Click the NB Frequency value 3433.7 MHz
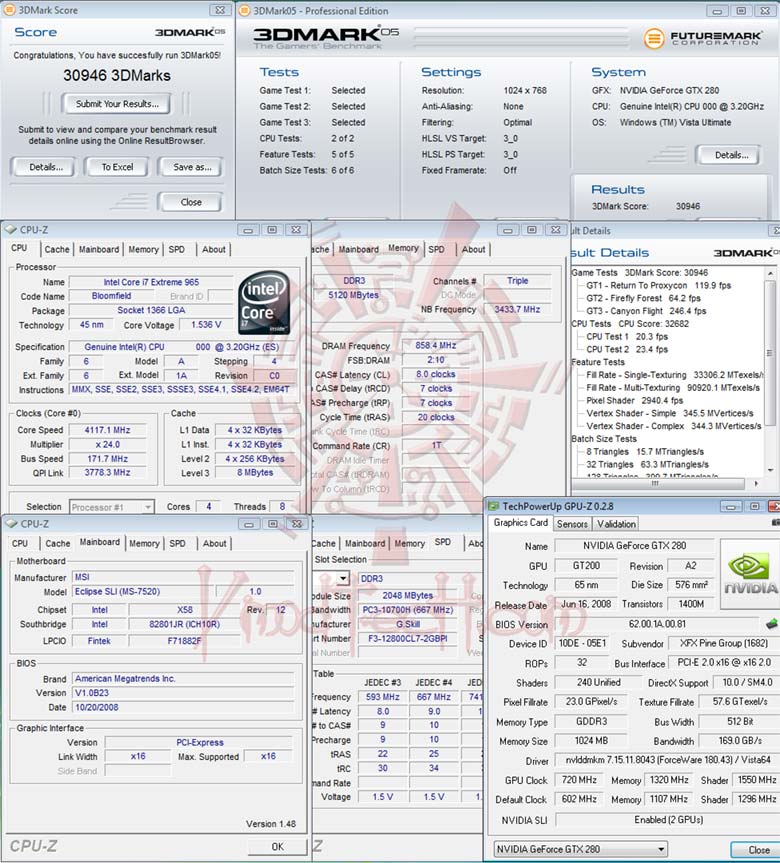The width and height of the screenshot is (780, 863). pos(517,309)
